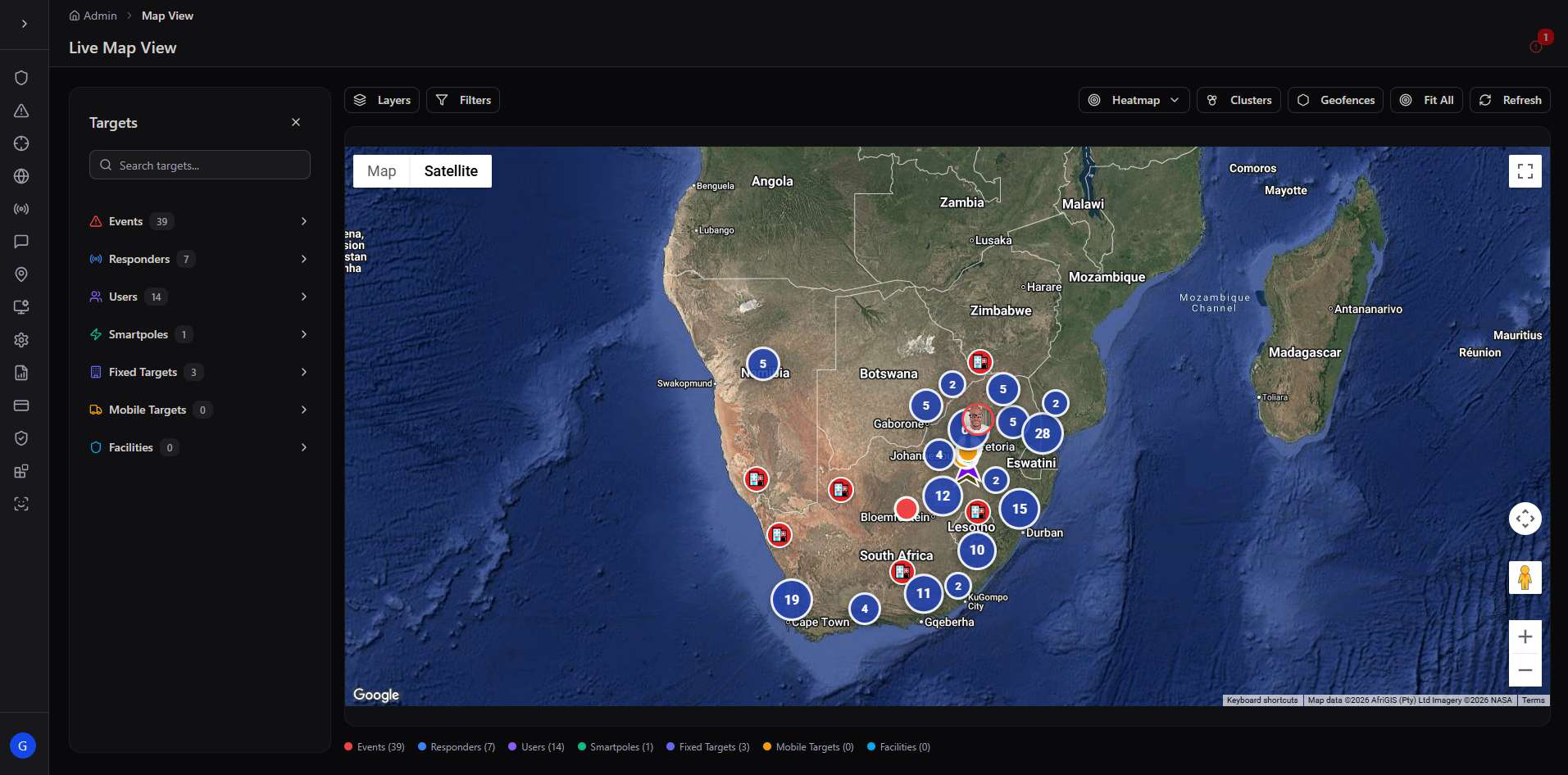Switch to Satellite view tab
Viewport: 1568px width, 775px height.
(x=451, y=171)
